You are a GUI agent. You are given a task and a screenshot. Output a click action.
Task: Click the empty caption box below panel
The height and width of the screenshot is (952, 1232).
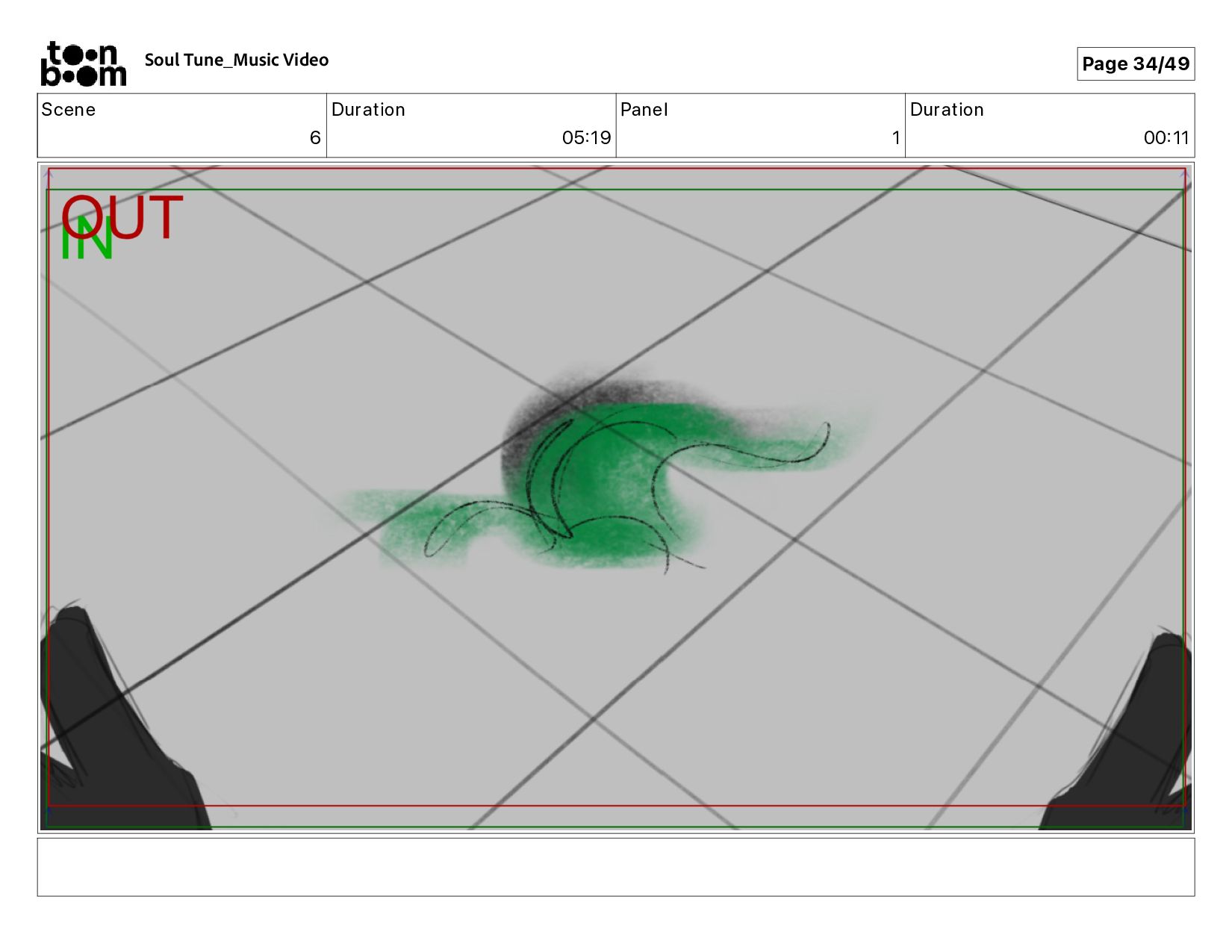point(616,867)
